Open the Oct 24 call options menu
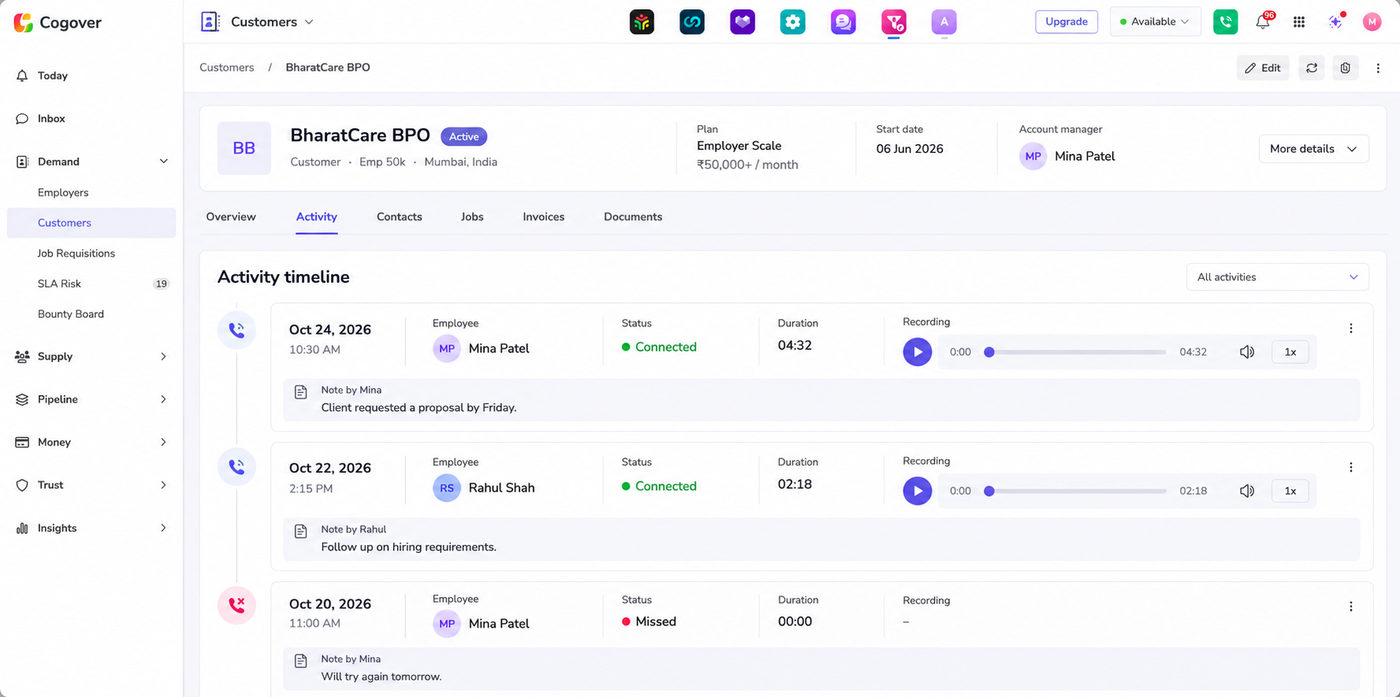Viewport: 1400px width, 697px height. coord(1351,328)
